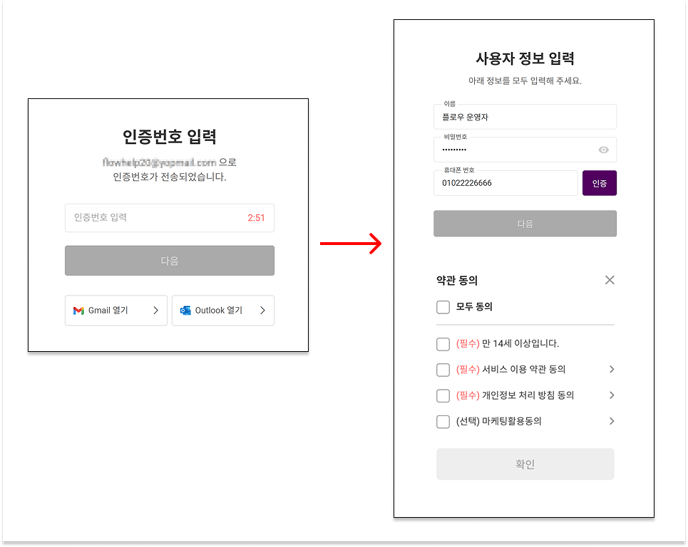This screenshot has height=547, width=688.
Task: Check 서비스 이용 약관 동의 checkbox
Action: 443,370
